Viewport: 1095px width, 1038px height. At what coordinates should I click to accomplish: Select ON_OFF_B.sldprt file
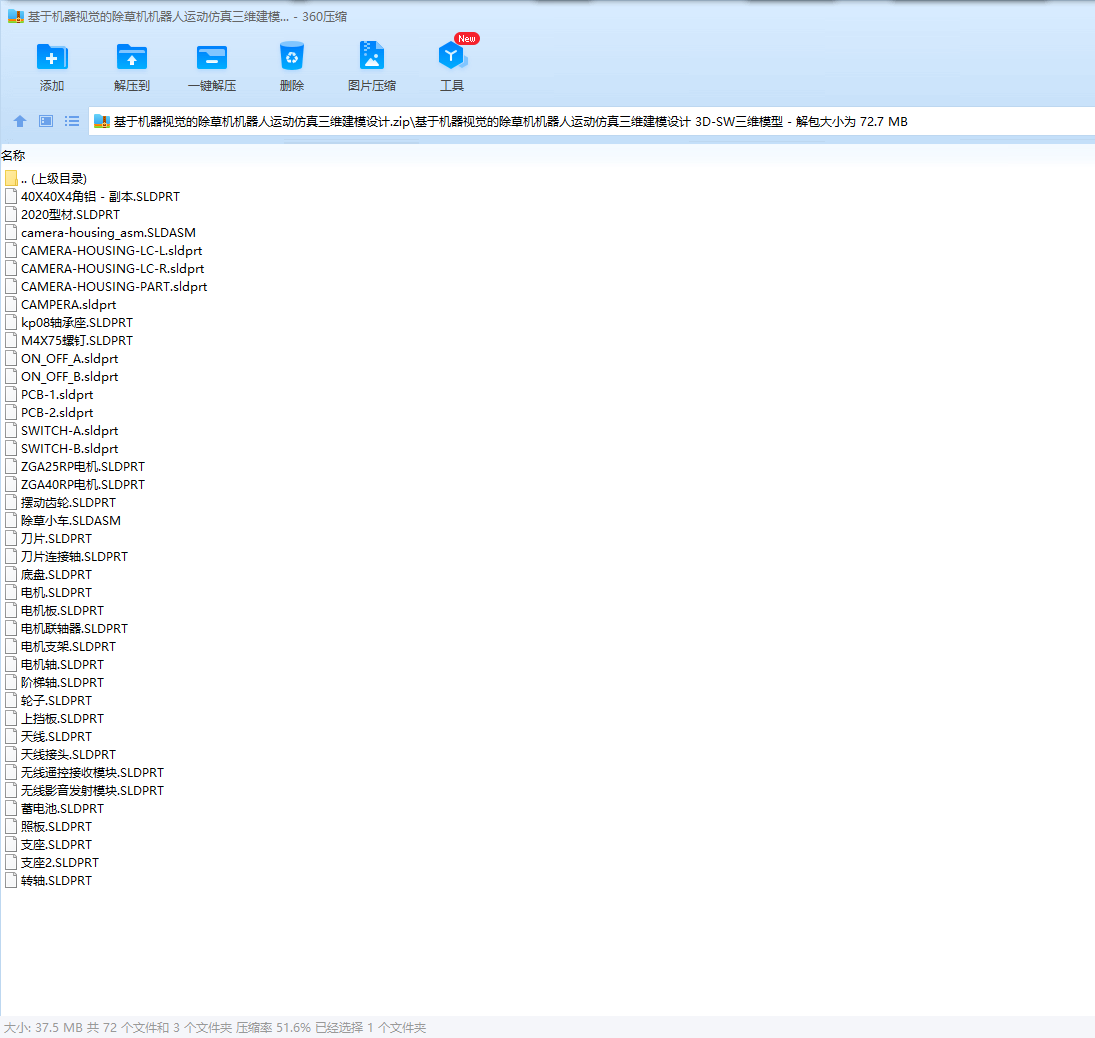tap(70, 377)
